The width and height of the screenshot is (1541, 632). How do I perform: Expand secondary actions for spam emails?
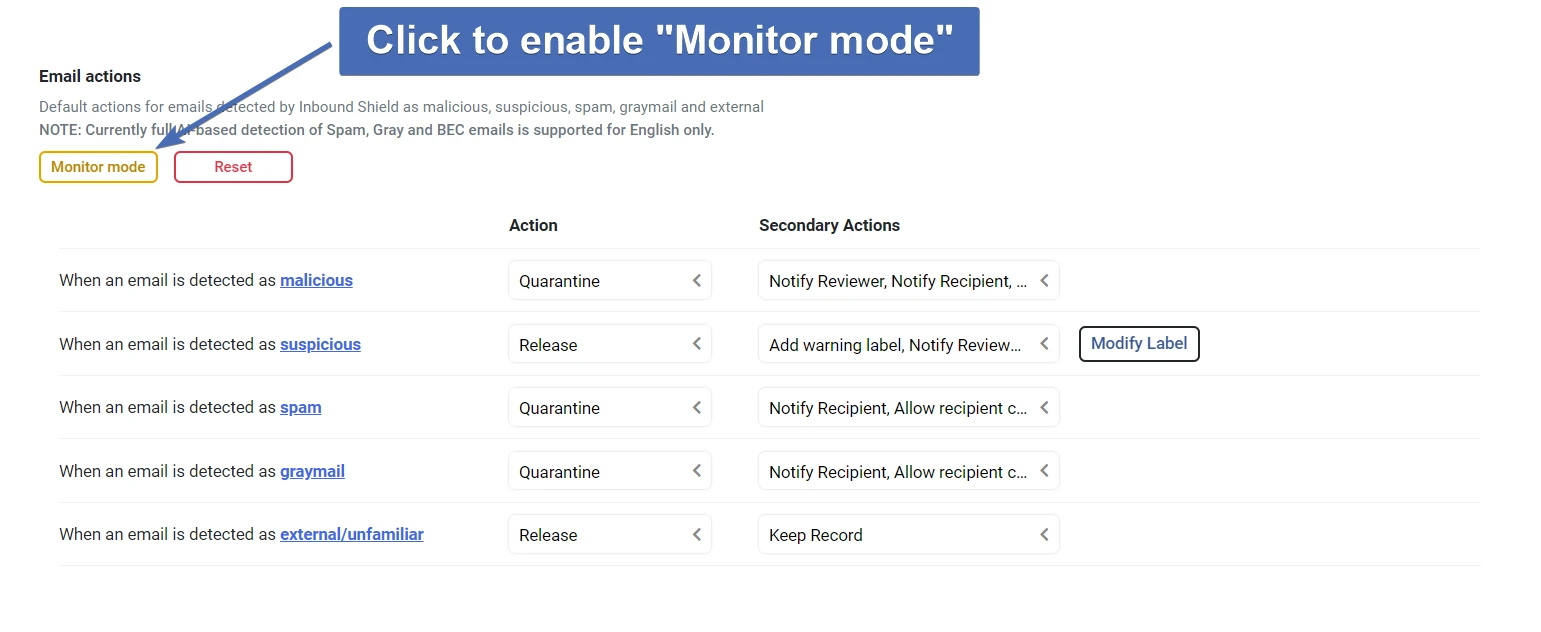coord(907,408)
